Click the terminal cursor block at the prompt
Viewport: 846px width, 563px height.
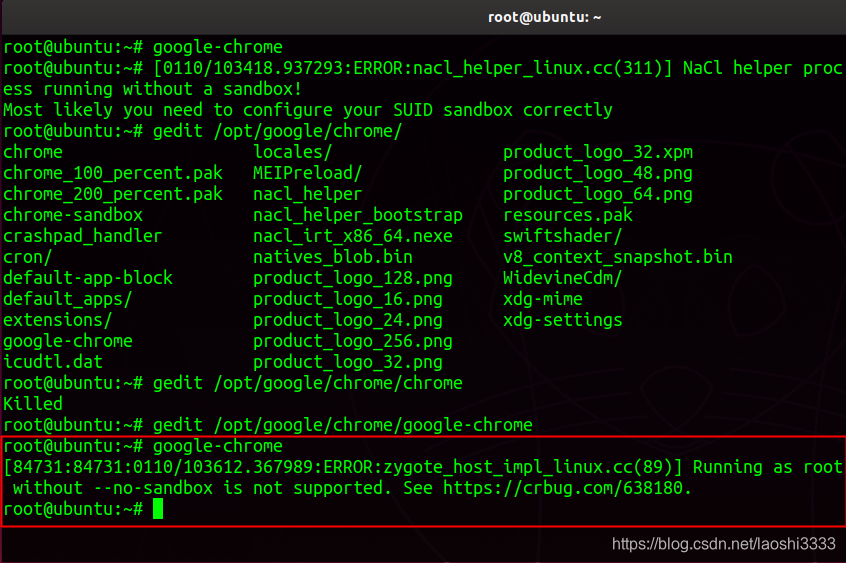point(158,508)
